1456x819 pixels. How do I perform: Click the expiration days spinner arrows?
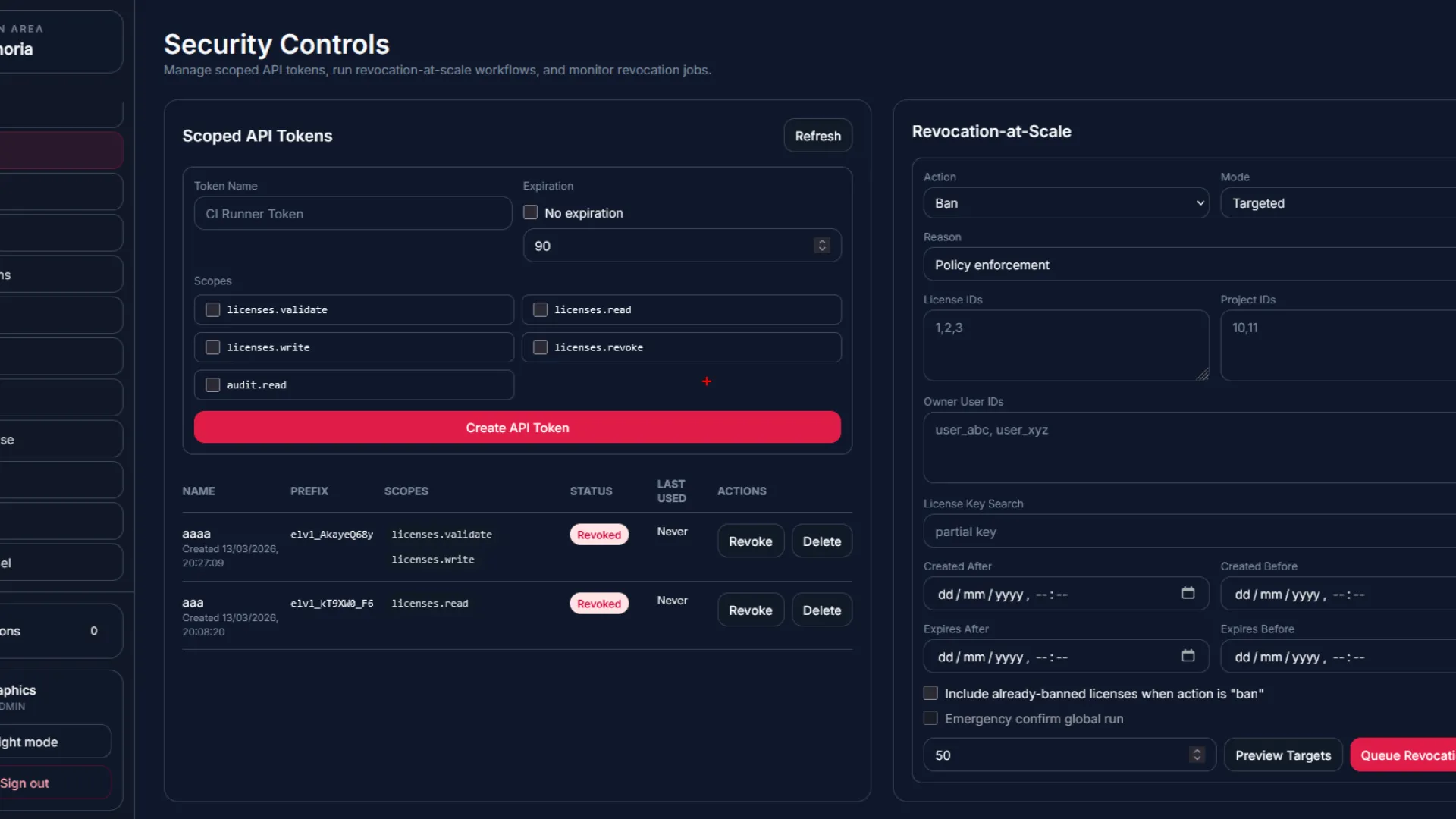click(x=821, y=246)
